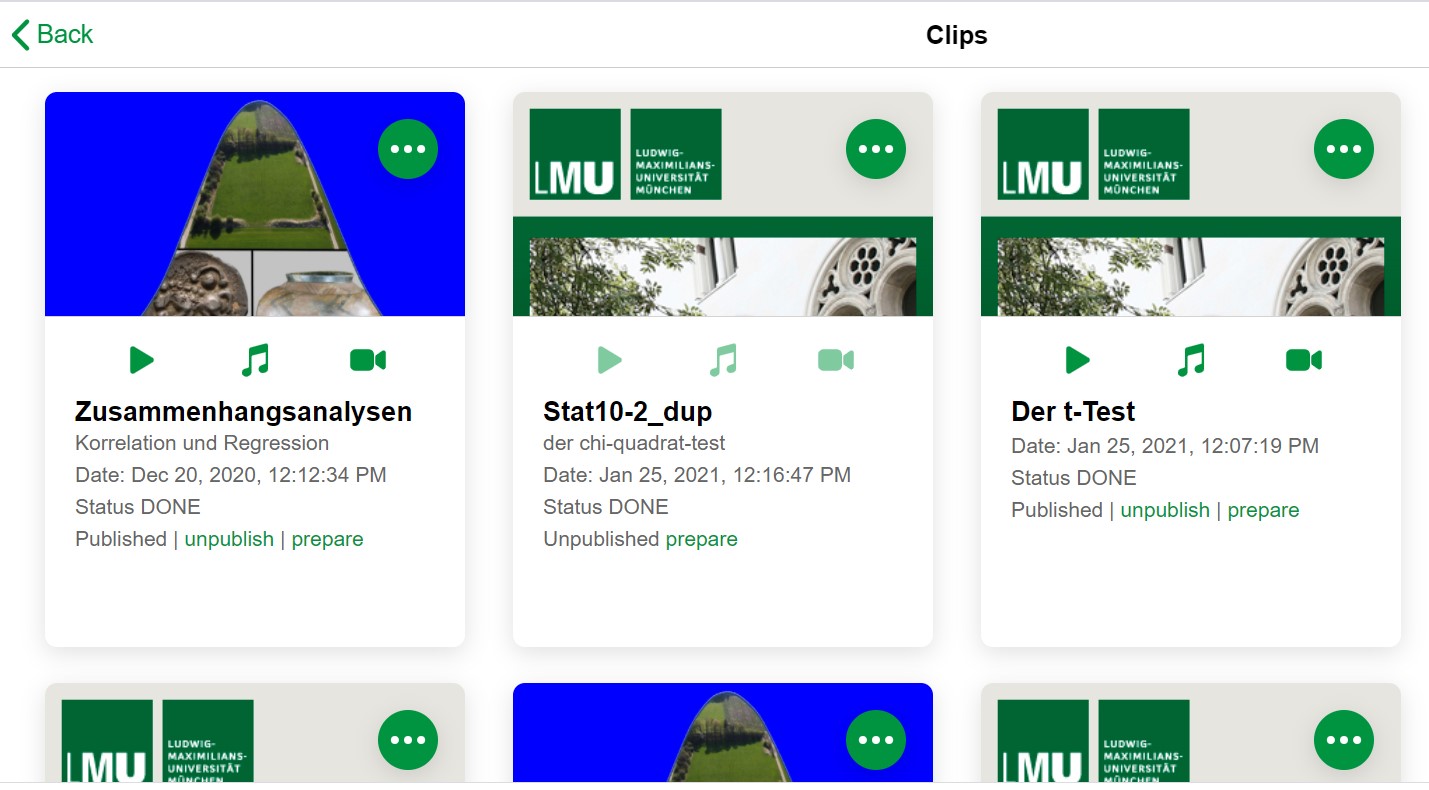The height and width of the screenshot is (790, 1429).
Task: Open video camera icon for Zusammenhangsanalysen
Action: coord(368,360)
